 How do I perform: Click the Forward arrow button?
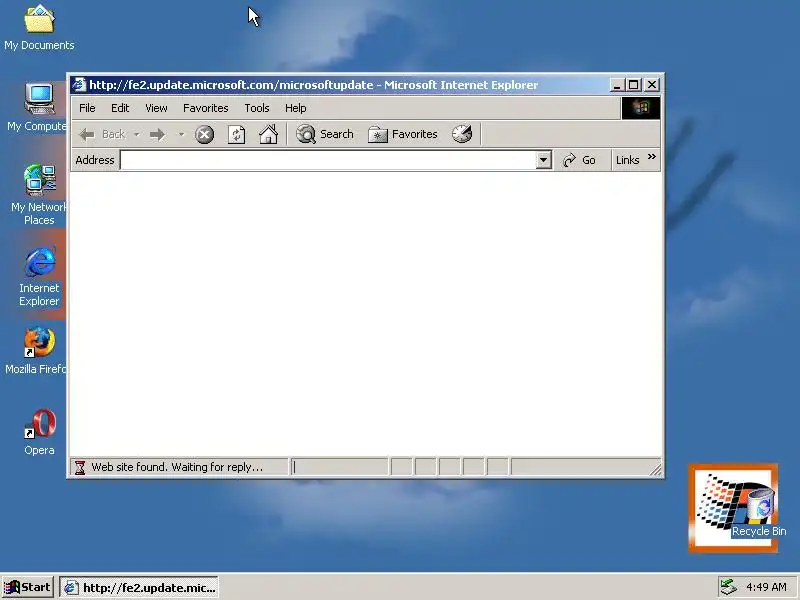click(x=158, y=134)
